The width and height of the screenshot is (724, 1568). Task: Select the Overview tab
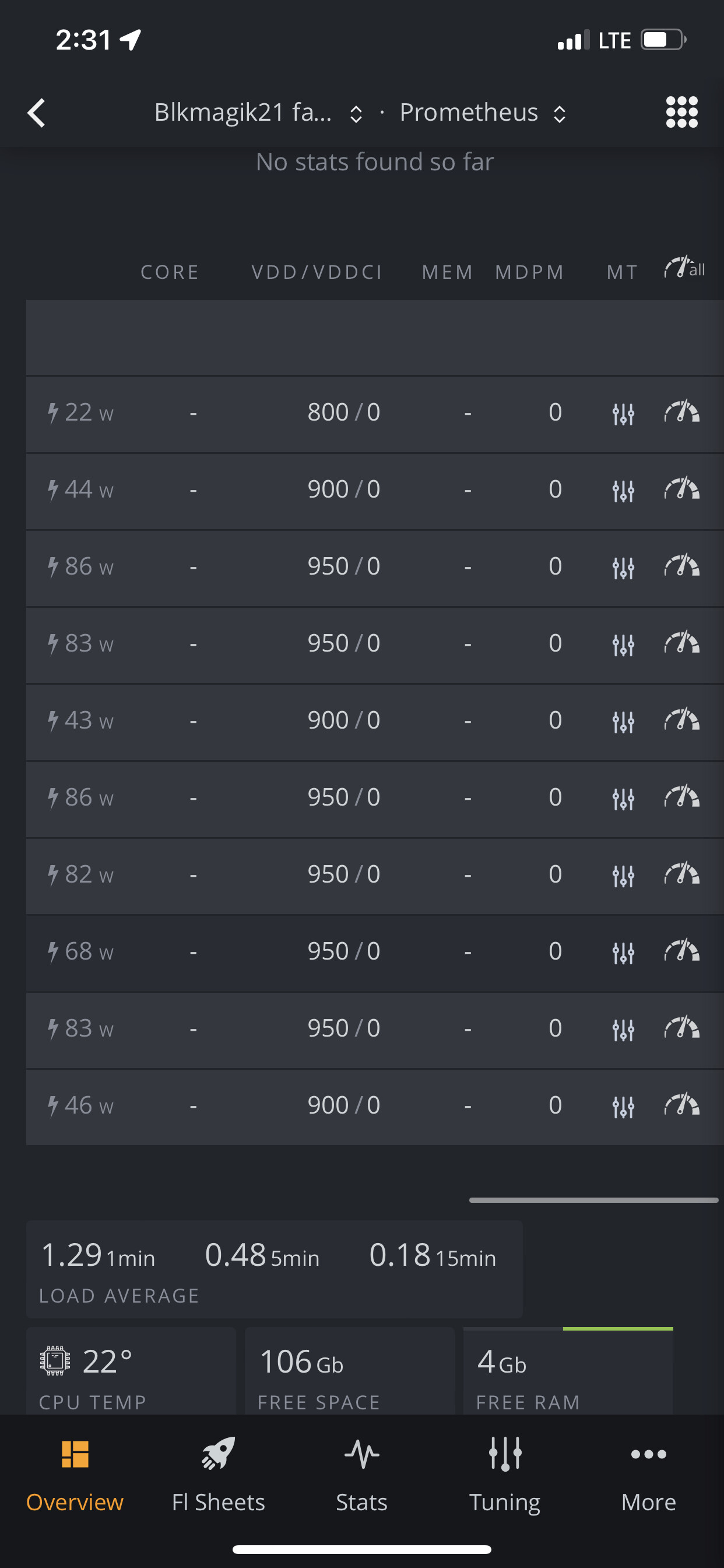(75, 1474)
